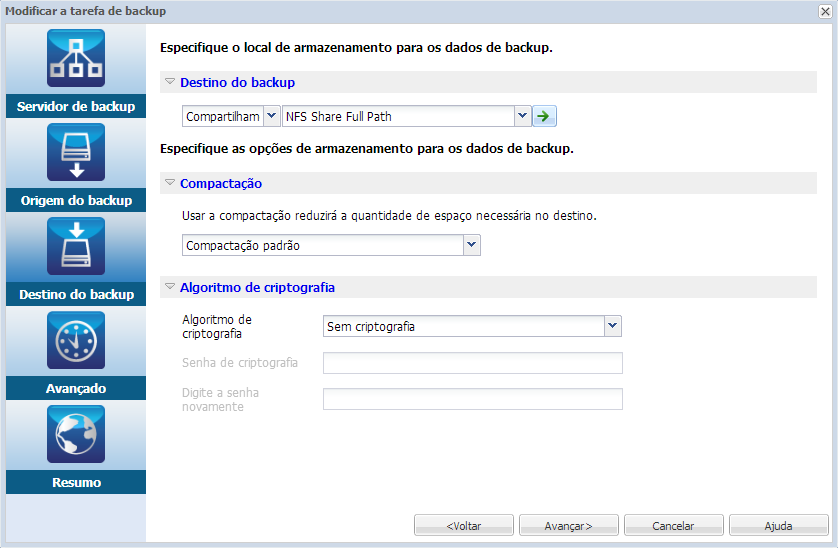Click the Avançar> button

pos(568,525)
